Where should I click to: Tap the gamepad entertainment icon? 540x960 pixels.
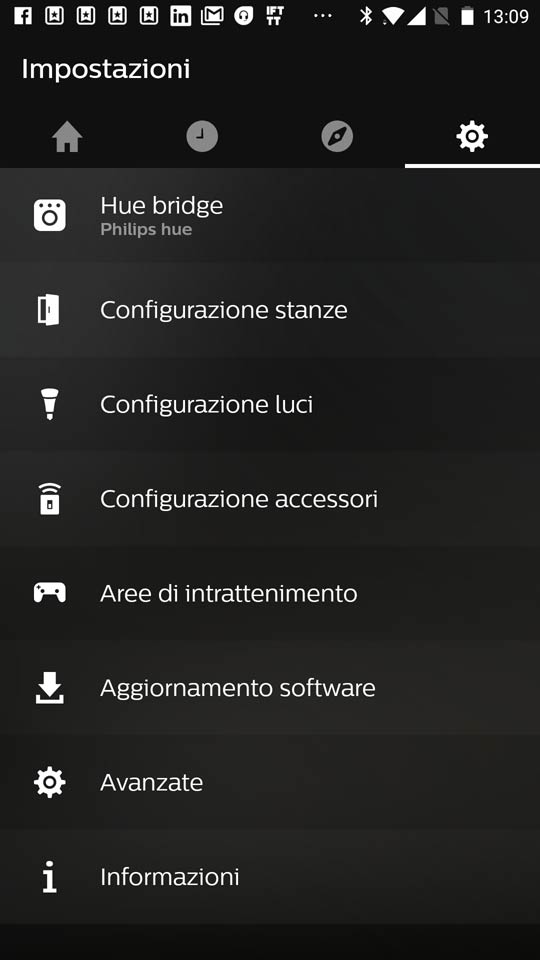pyautogui.click(x=50, y=593)
